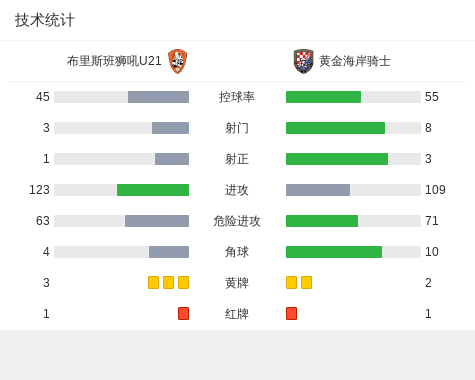This screenshot has width=475, height=380.
Task: Click the Gold Coast Knights checkered shield crest
Action: [x=303, y=61]
